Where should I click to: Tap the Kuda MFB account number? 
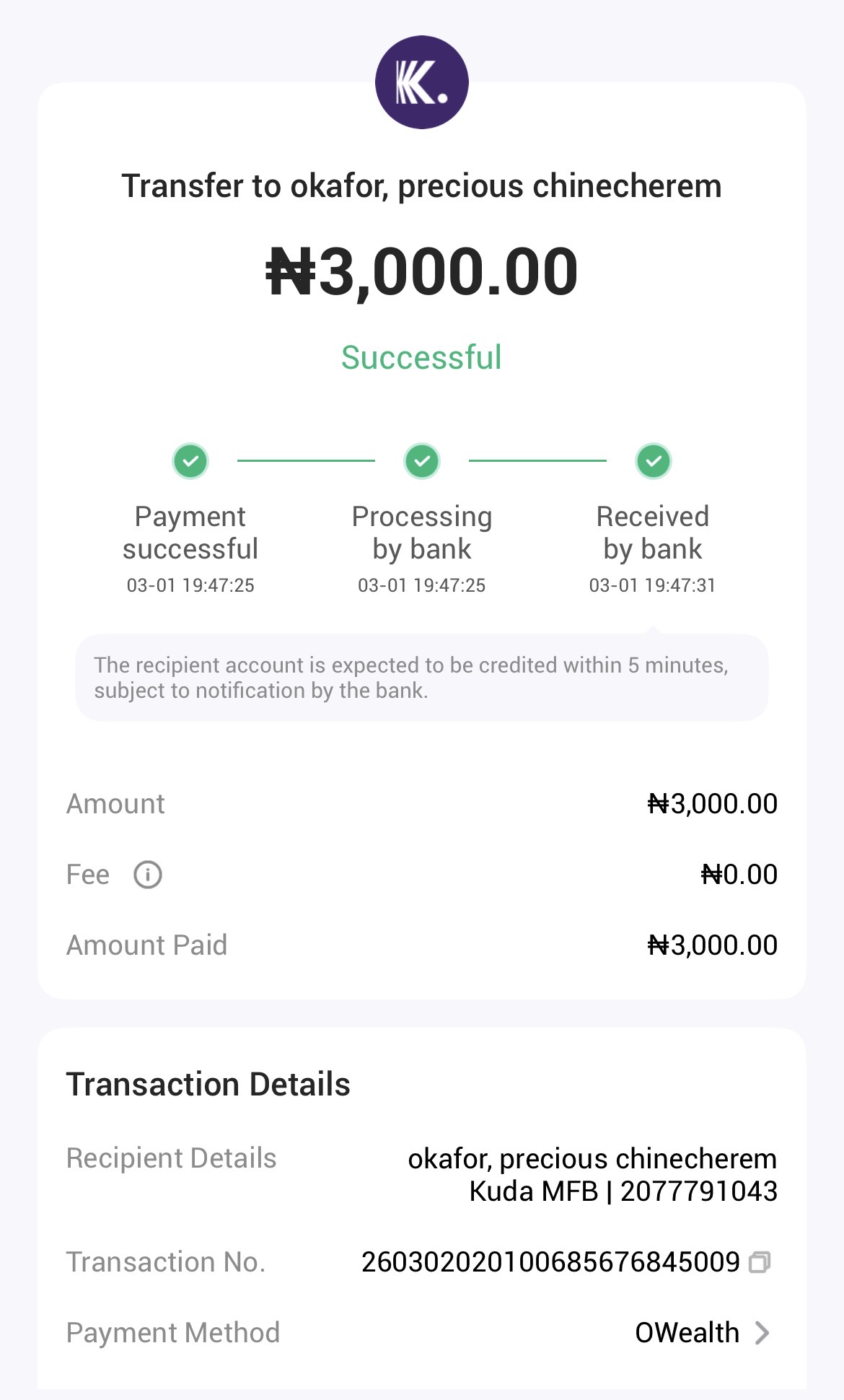point(698,1191)
